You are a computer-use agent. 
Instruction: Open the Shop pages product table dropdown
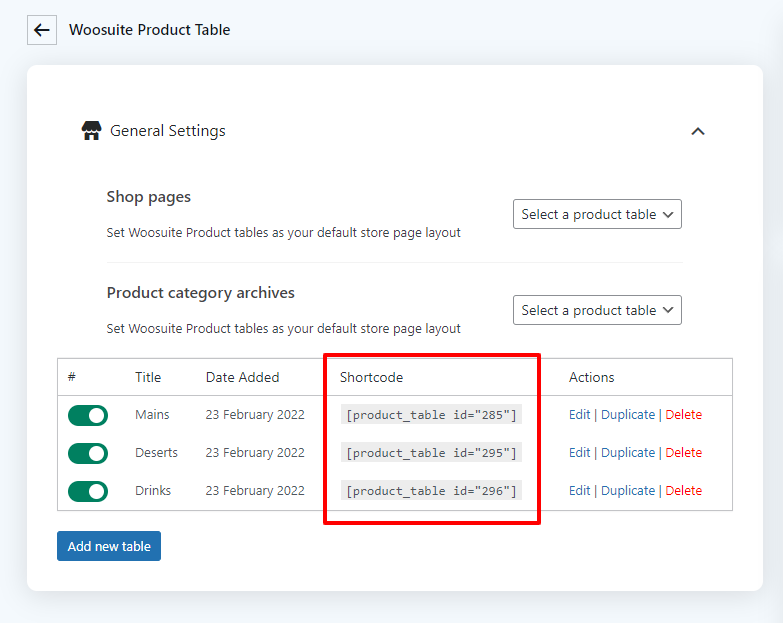(x=597, y=214)
